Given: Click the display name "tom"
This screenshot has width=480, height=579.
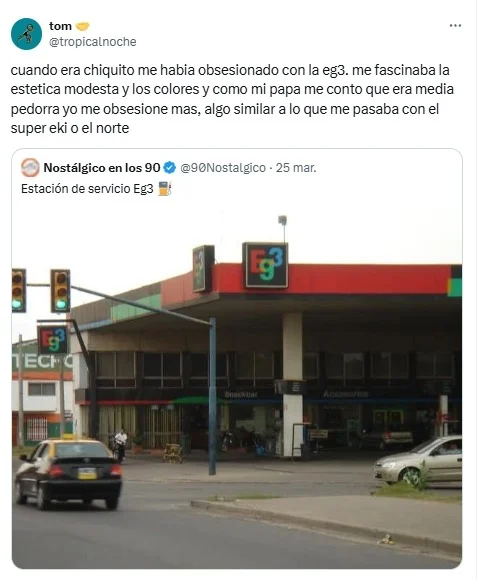Looking at the screenshot, I should (x=60, y=26).
